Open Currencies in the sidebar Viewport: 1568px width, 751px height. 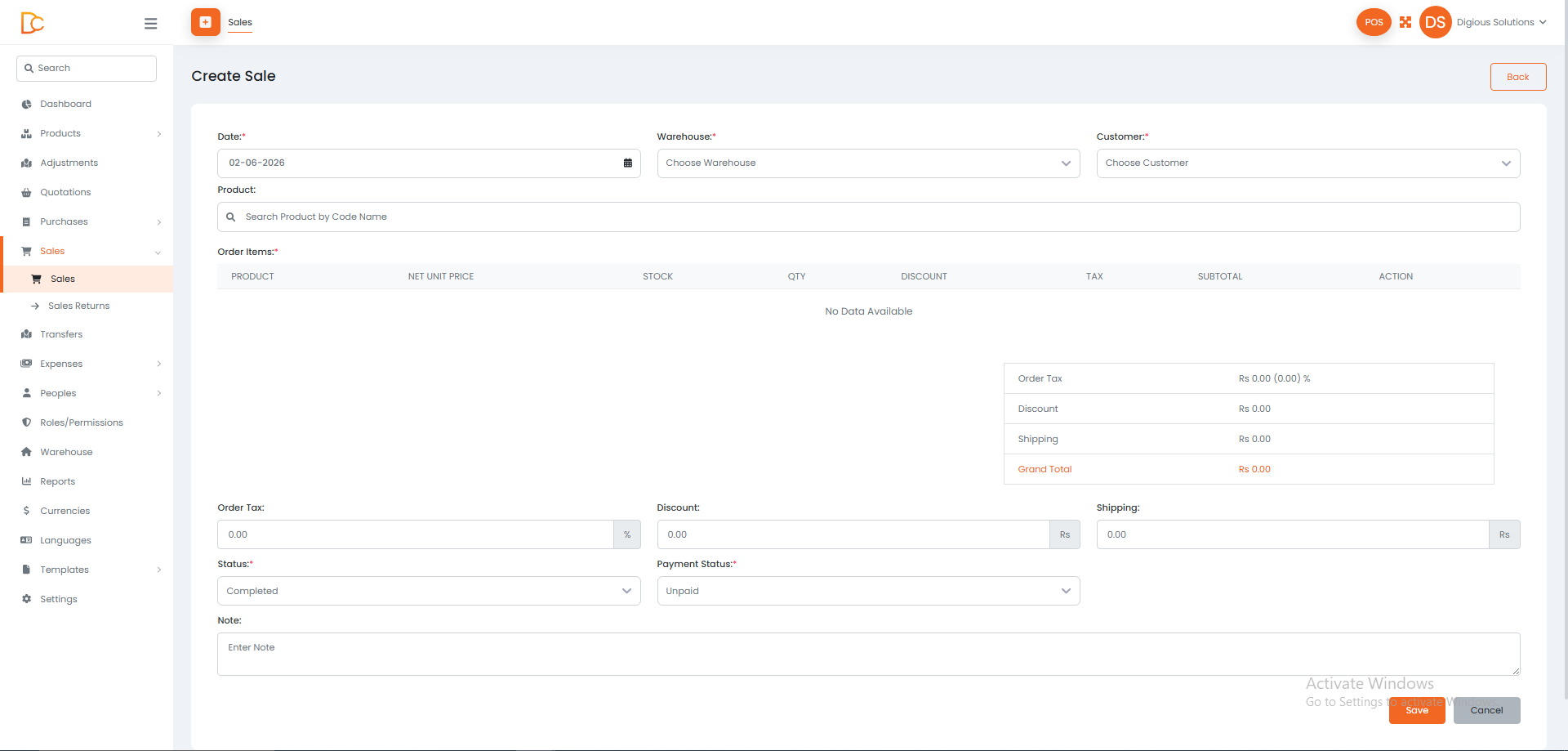pyautogui.click(x=65, y=511)
